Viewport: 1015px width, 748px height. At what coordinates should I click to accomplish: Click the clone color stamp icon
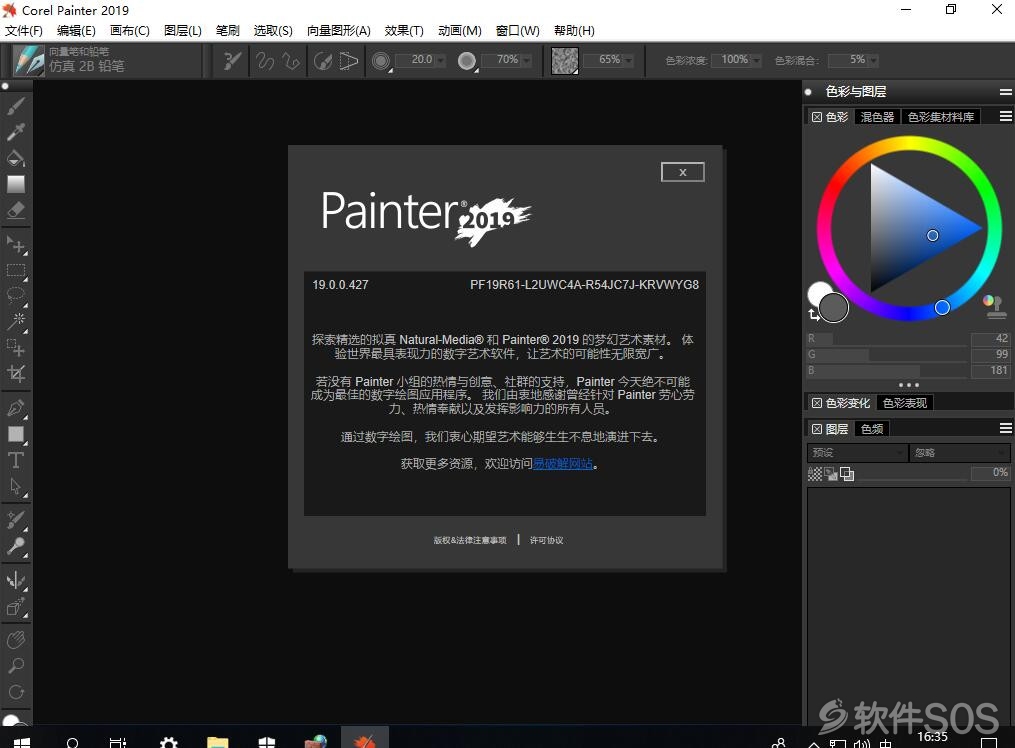(994, 306)
